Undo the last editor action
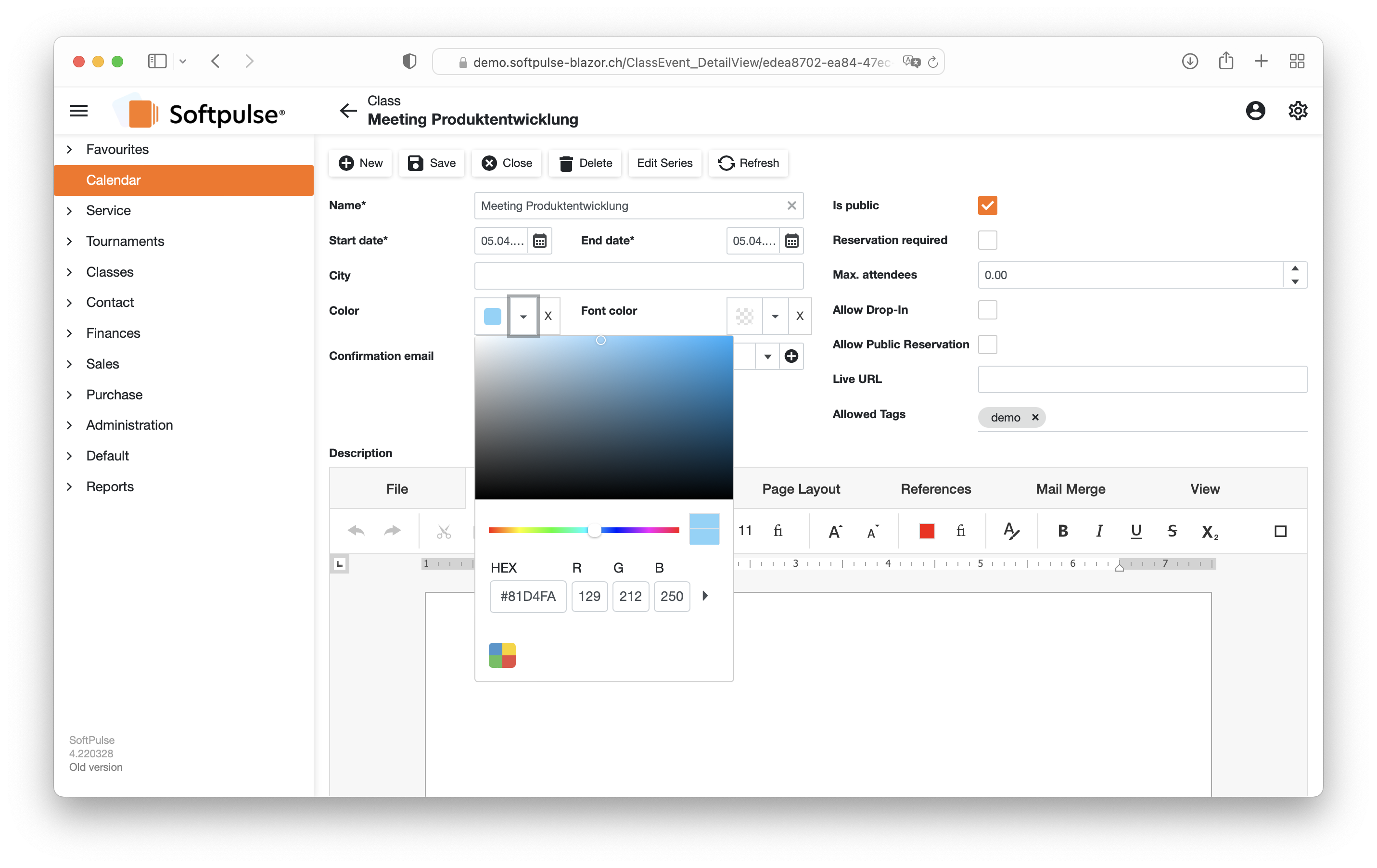This screenshot has height=868, width=1377. [x=356, y=531]
